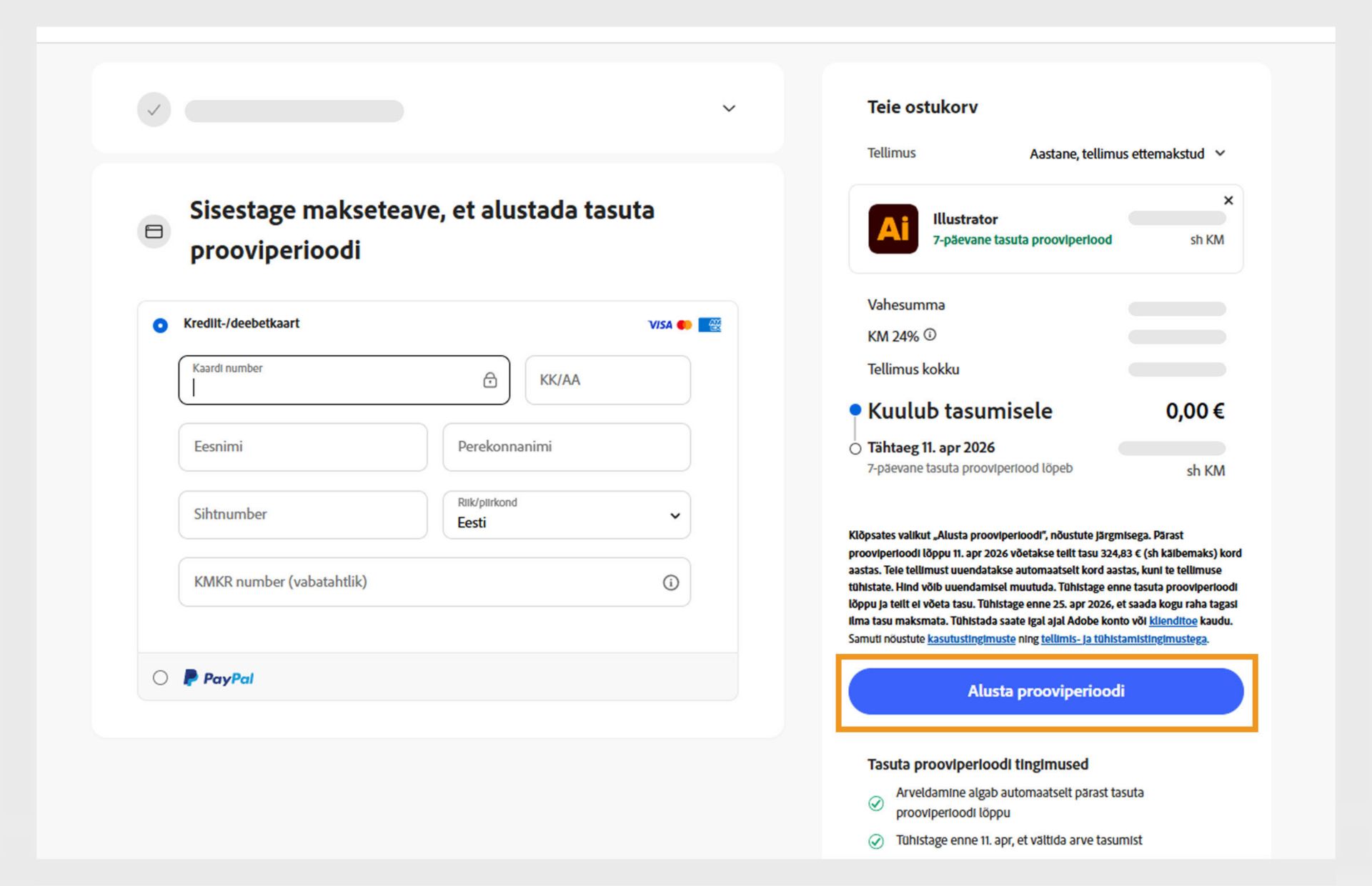1372x886 pixels.
Task: Click the PayPal logo
Action: coord(218,677)
